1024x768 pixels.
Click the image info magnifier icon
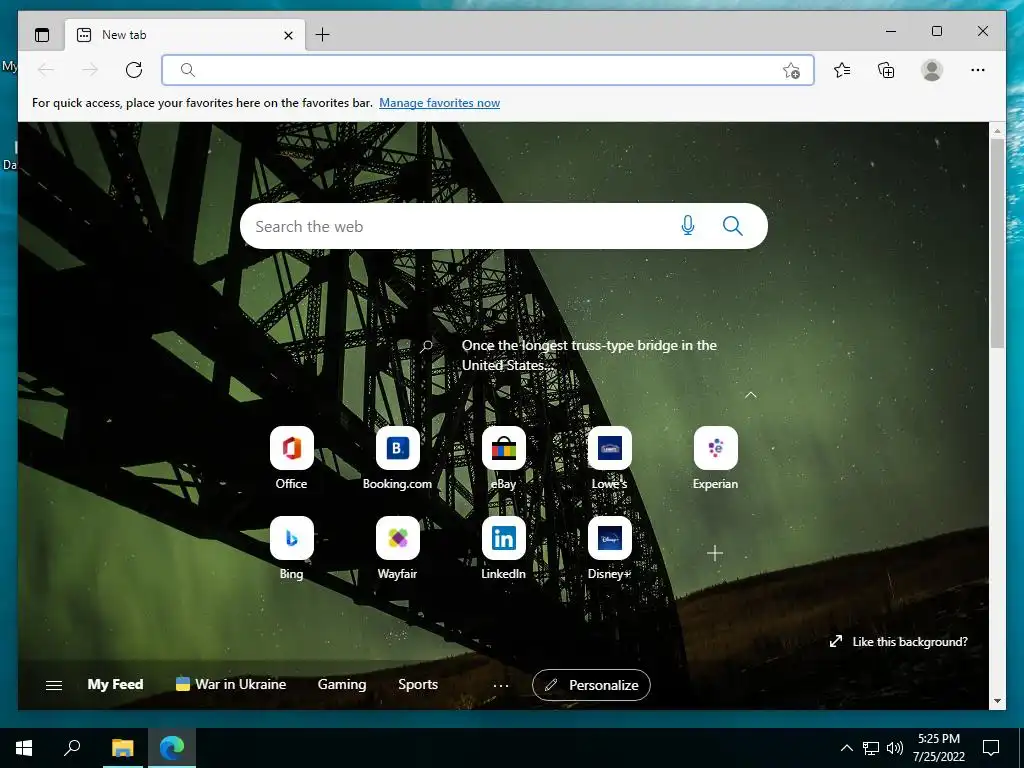pos(426,346)
